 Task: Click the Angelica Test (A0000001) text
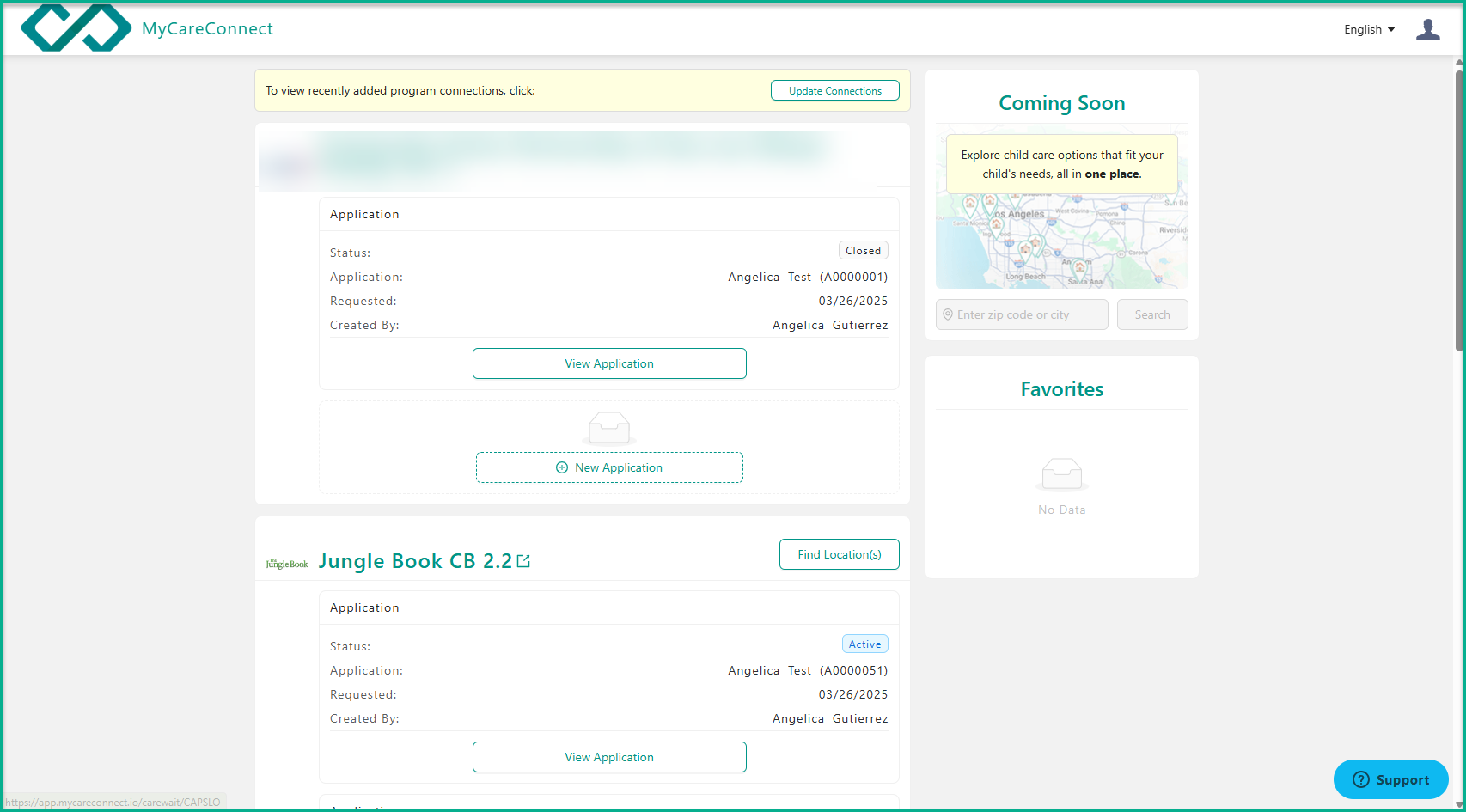pos(808,277)
